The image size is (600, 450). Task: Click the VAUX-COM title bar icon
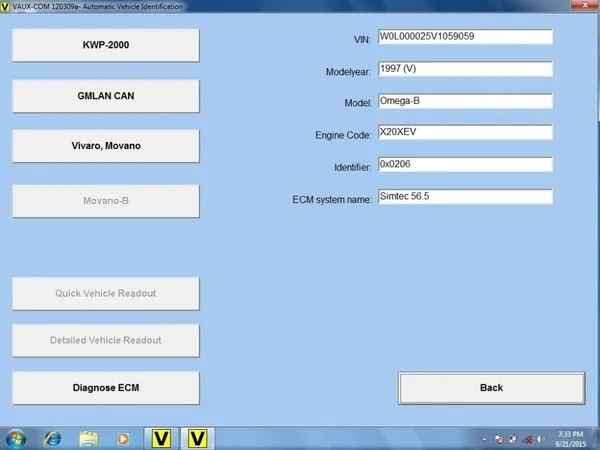tap(6, 6)
